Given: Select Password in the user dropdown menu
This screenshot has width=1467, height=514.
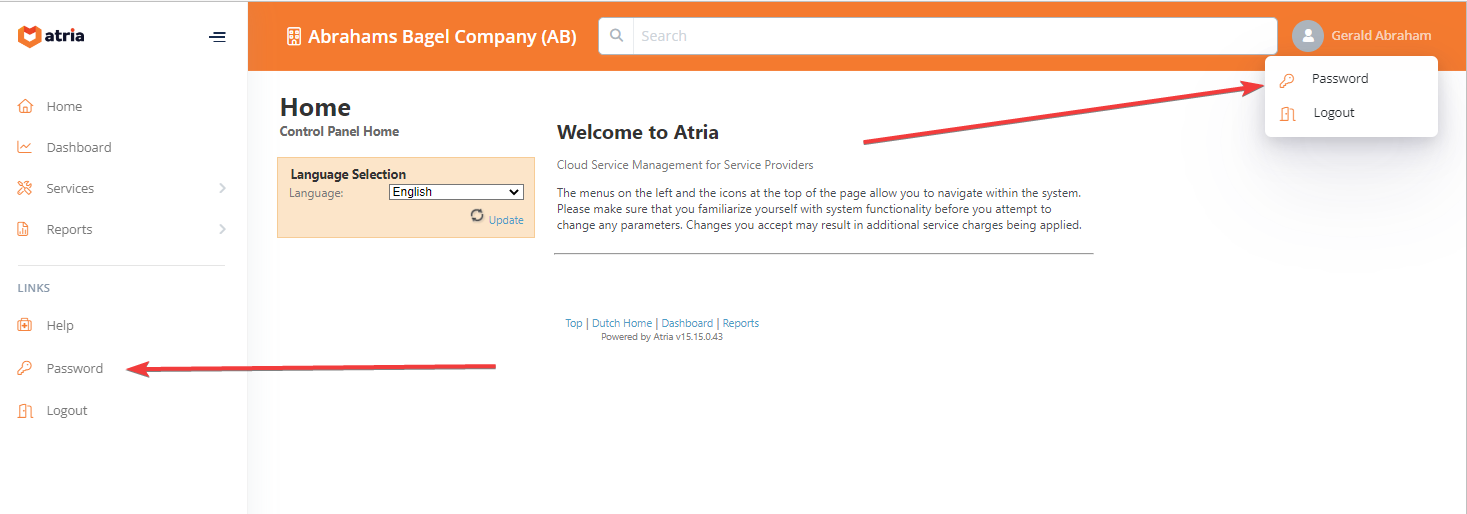Looking at the screenshot, I should pyautogui.click(x=1339, y=79).
